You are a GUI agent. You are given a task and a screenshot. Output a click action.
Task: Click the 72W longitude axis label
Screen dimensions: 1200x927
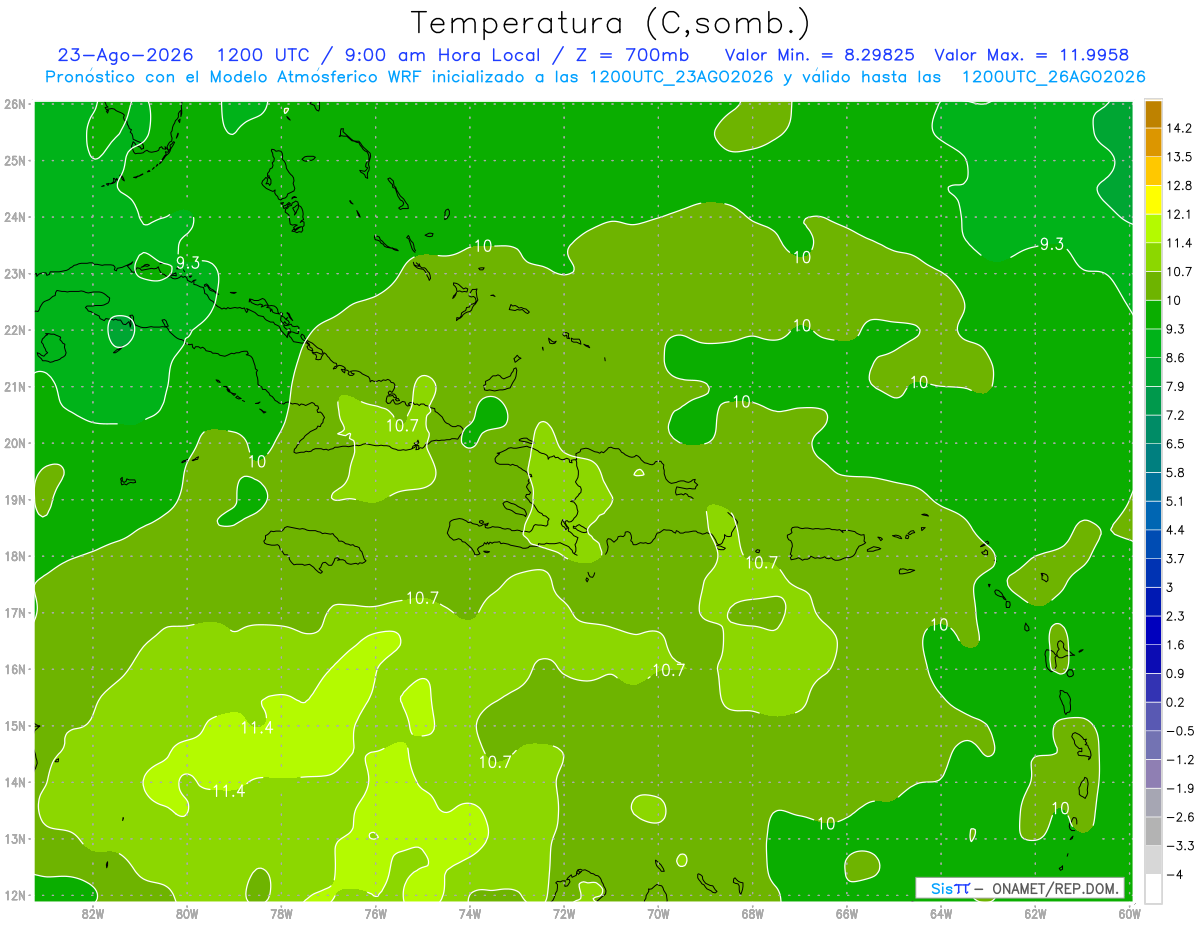click(x=564, y=913)
